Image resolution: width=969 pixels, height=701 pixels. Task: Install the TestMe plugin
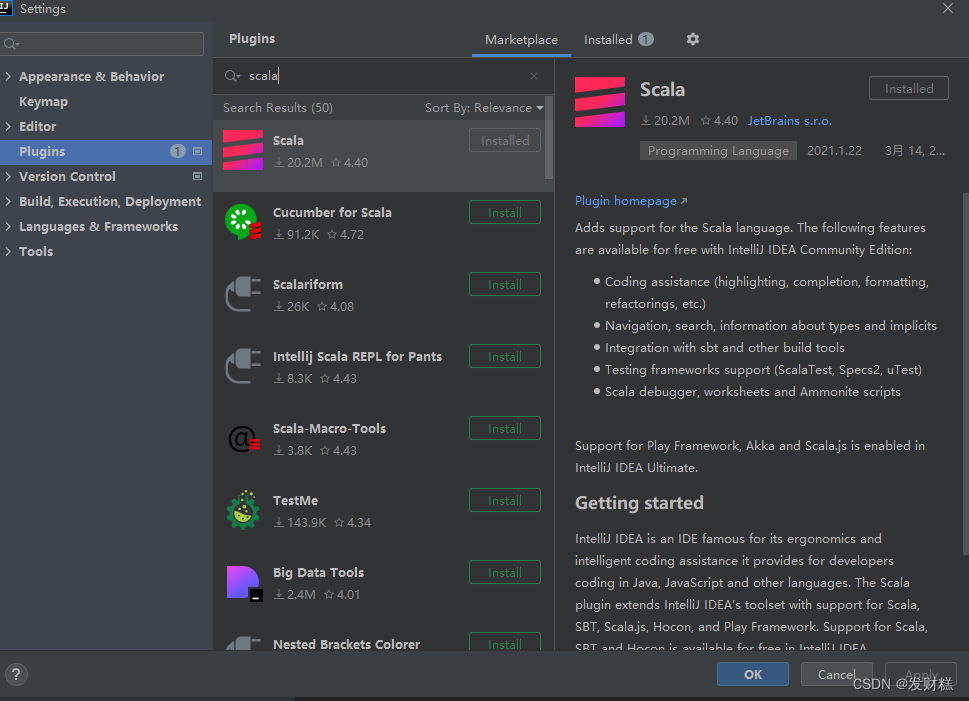coord(505,501)
